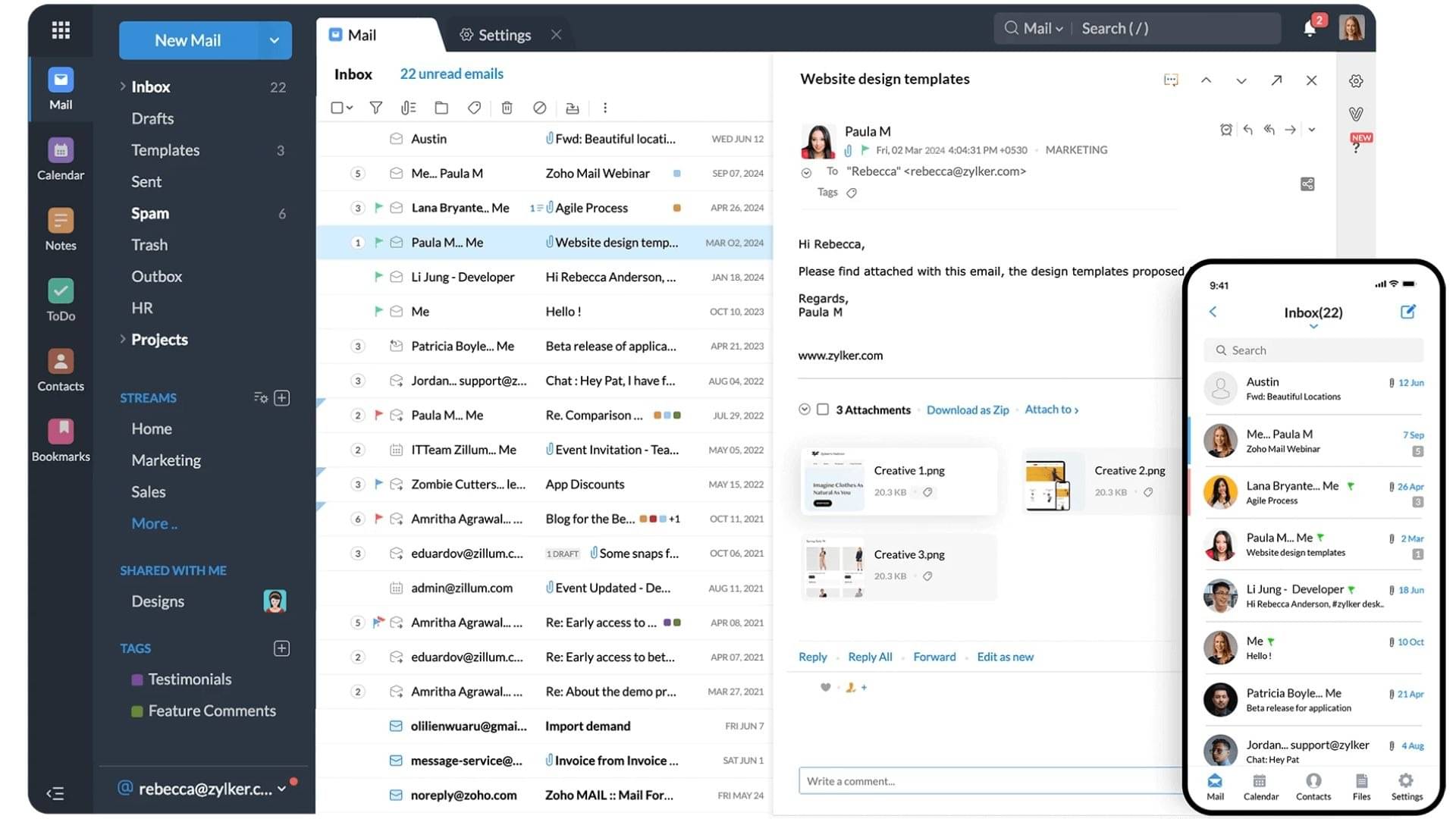Open the Spam folder
This screenshot has height=819, width=1456.
point(150,213)
